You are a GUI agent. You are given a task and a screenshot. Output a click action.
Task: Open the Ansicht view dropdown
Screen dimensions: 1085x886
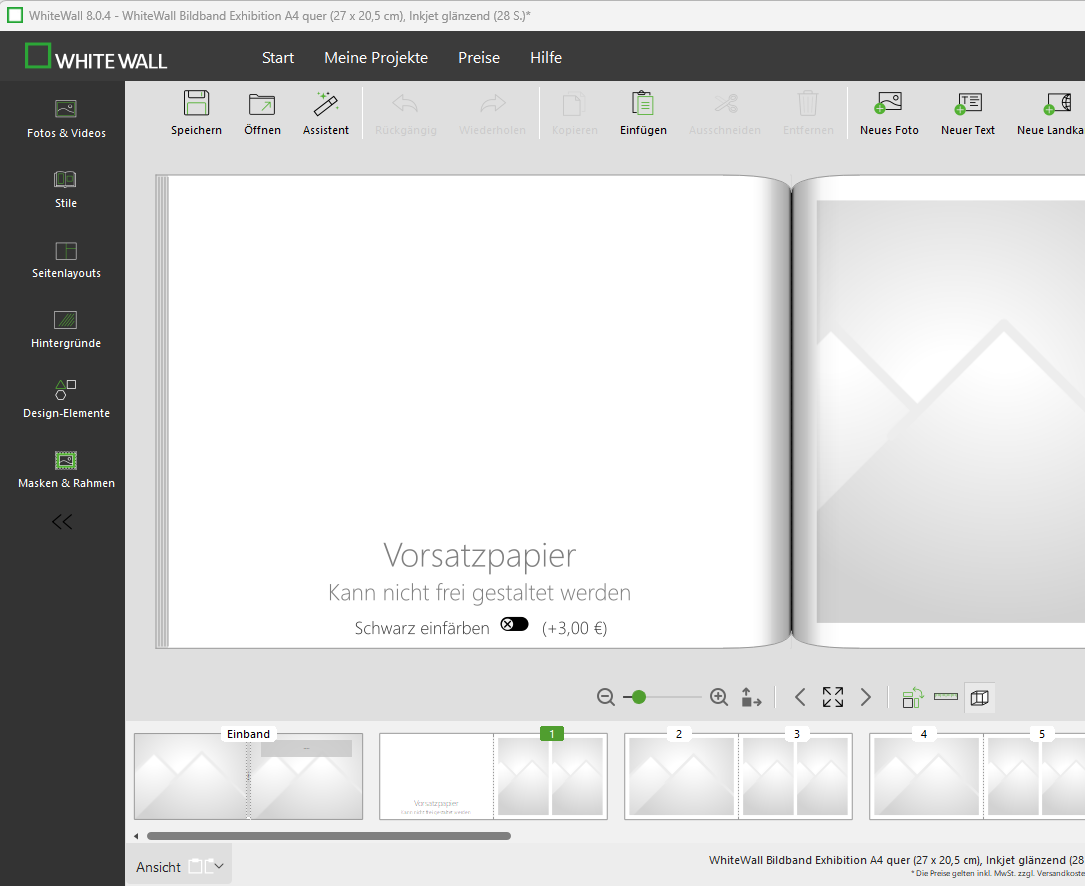click(x=179, y=867)
